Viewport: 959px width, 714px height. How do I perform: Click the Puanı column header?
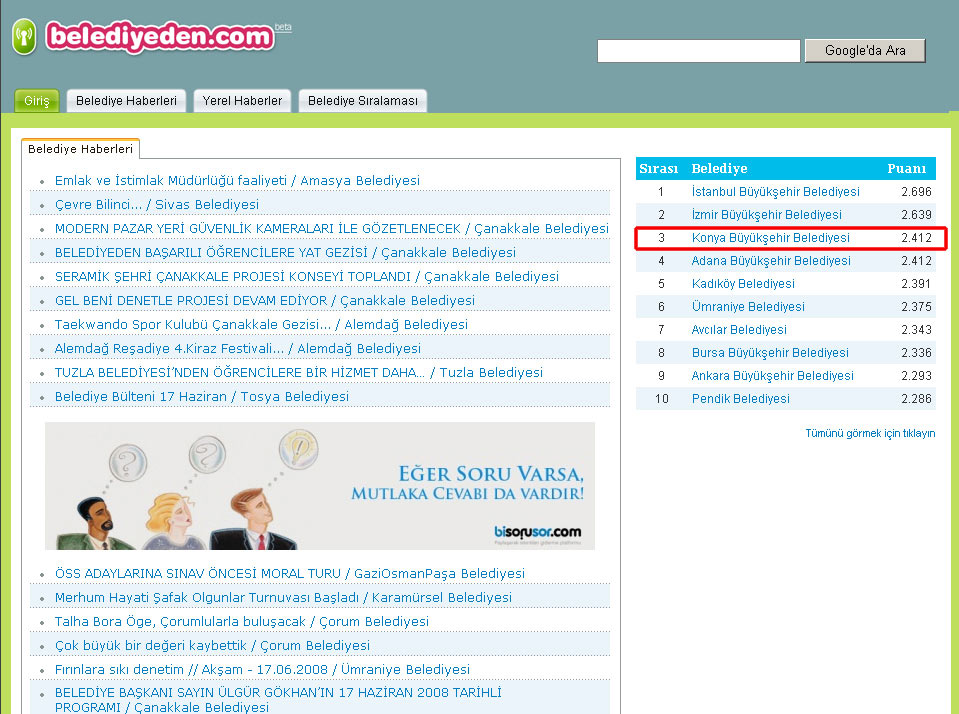click(906, 168)
